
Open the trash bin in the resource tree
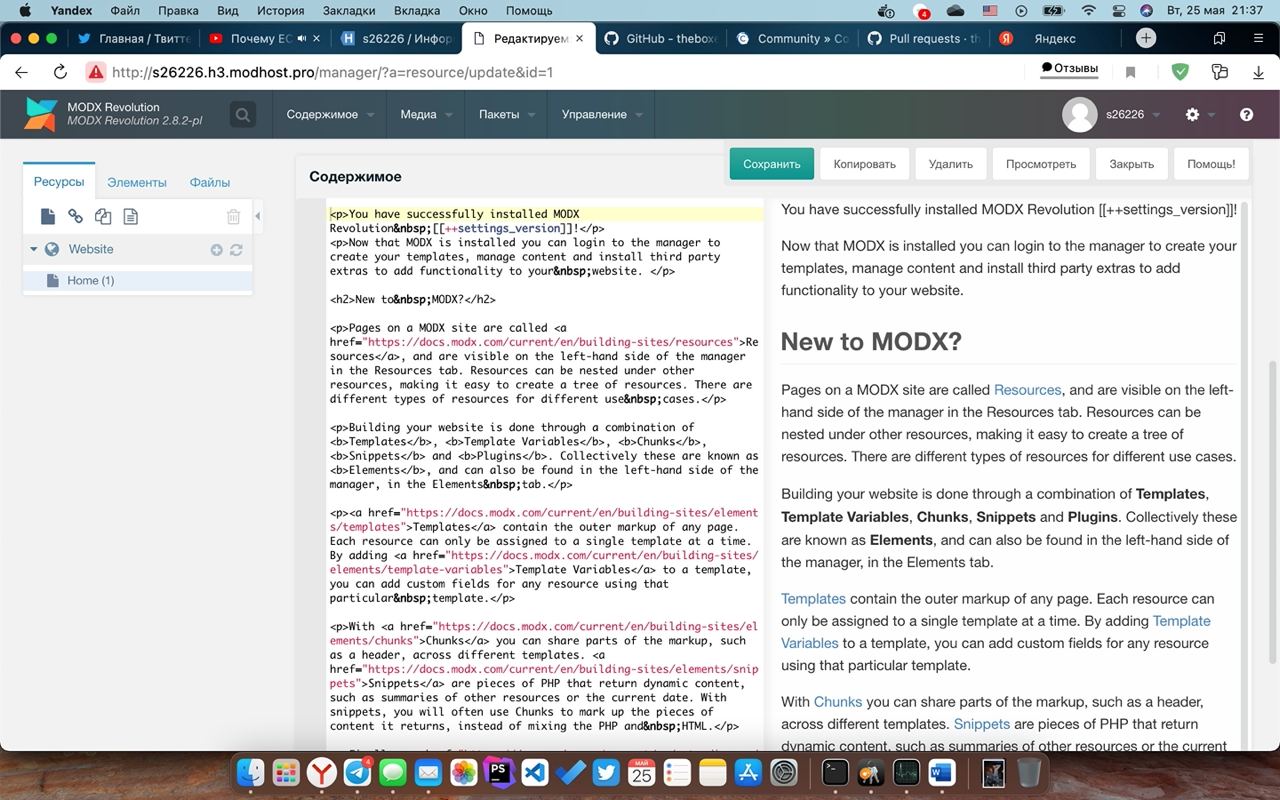(233, 216)
